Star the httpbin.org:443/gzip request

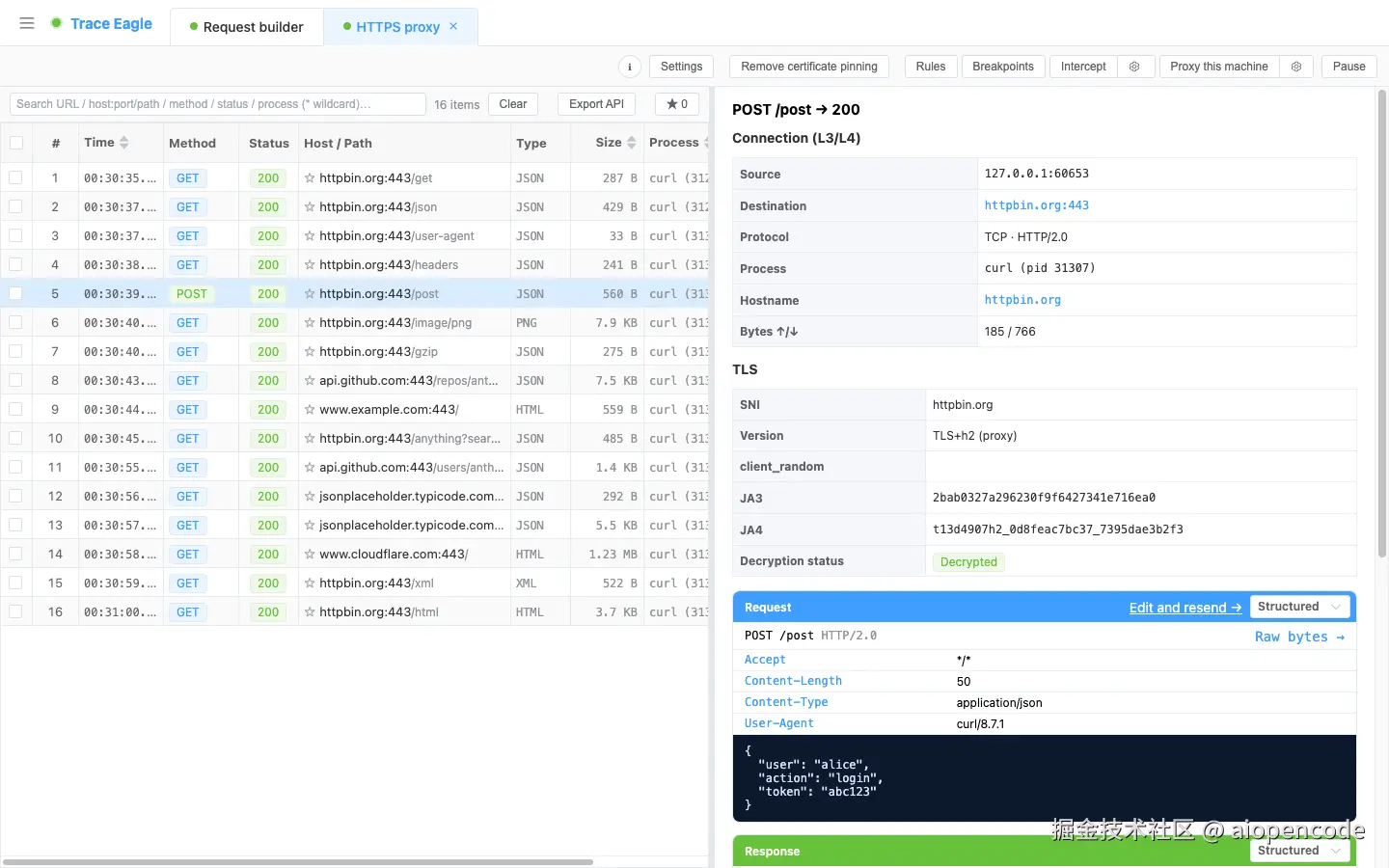point(310,352)
